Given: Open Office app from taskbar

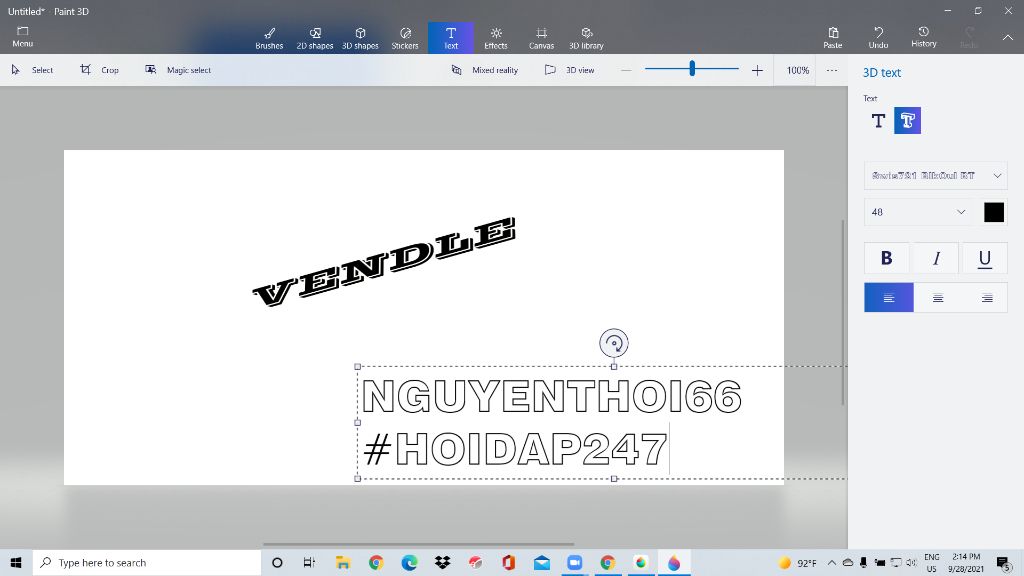Looking at the screenshot, I should point(509,562).
